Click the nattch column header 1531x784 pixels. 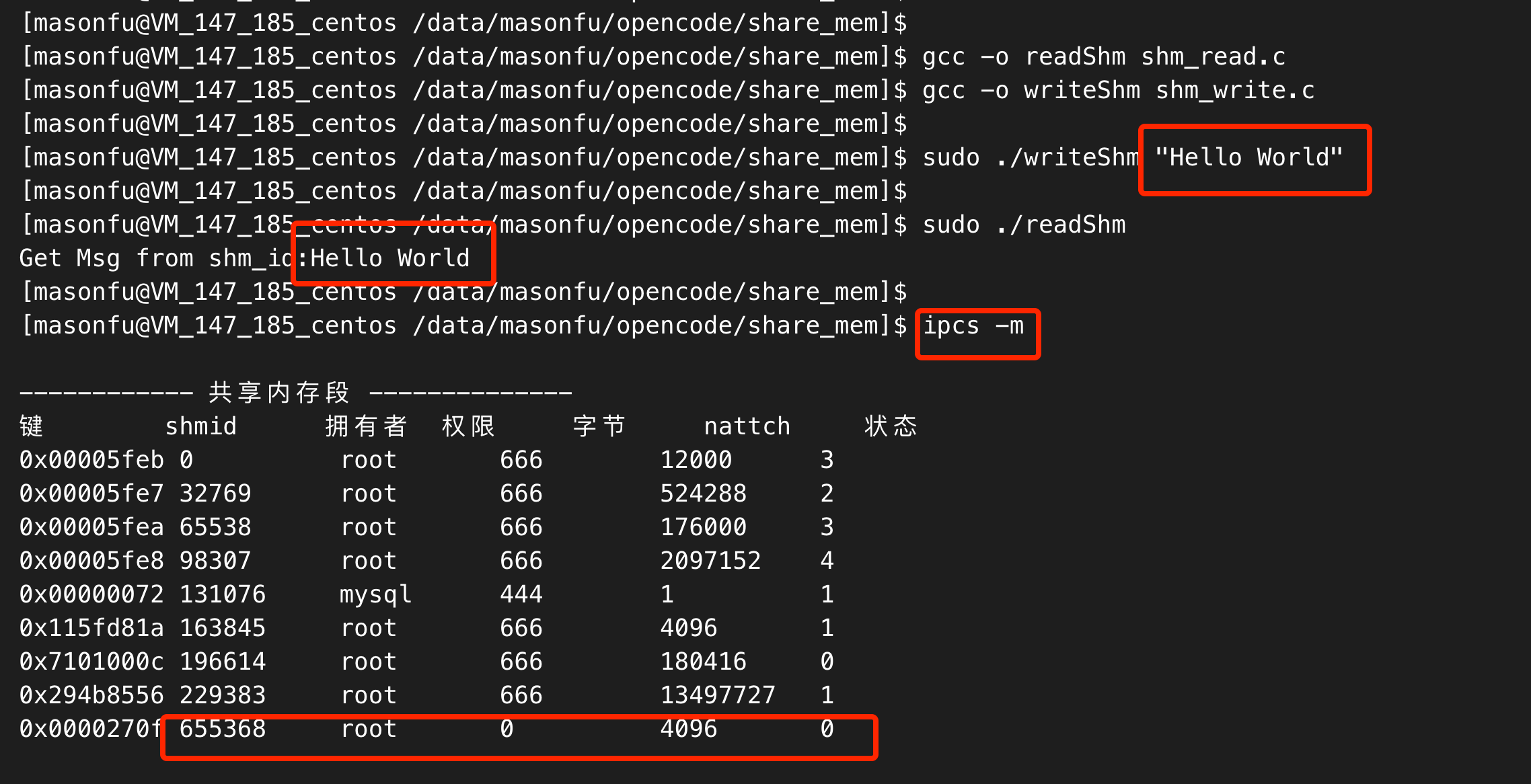(747, 426)
